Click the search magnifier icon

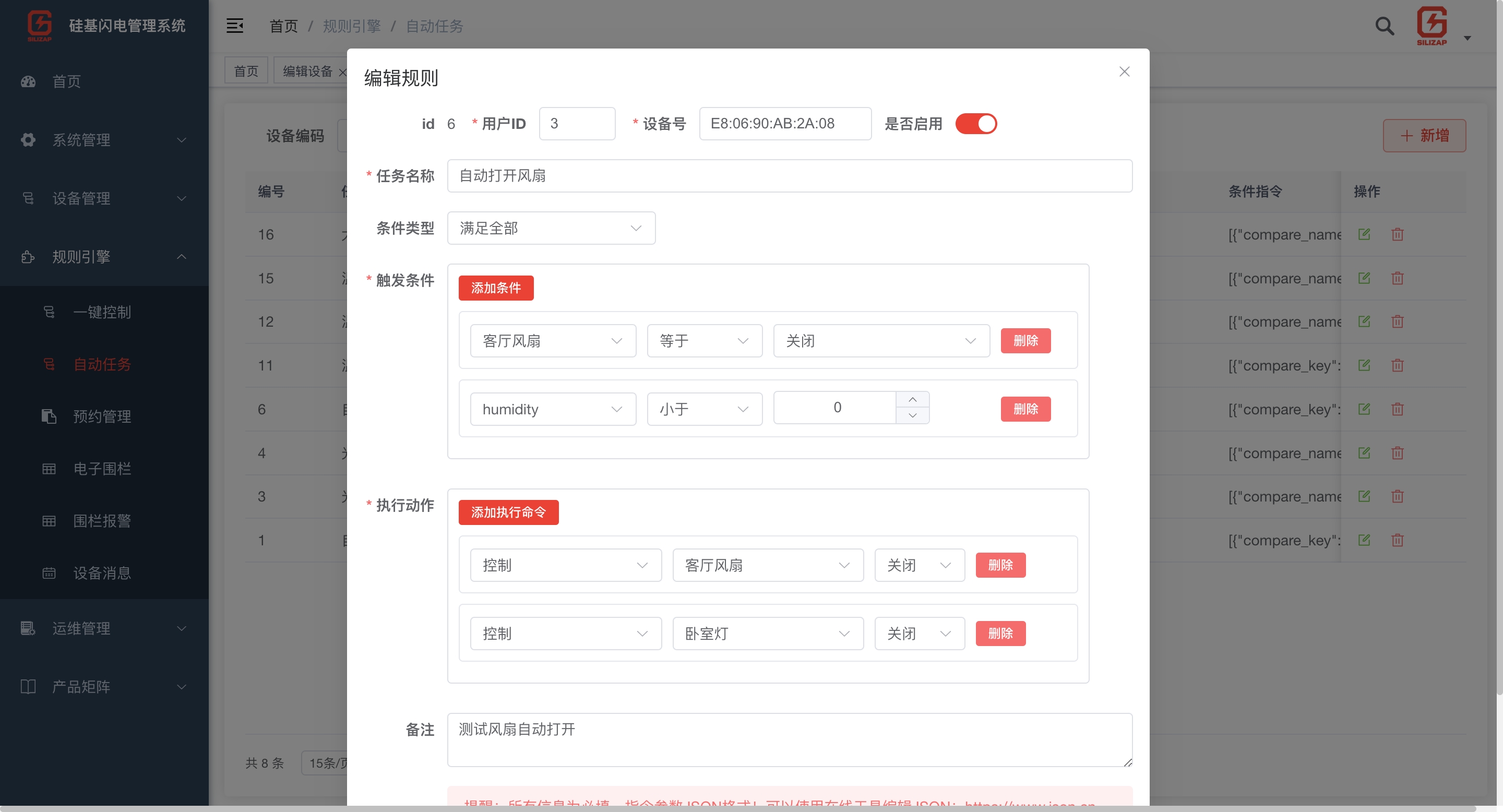click(x=1384, y=26)
